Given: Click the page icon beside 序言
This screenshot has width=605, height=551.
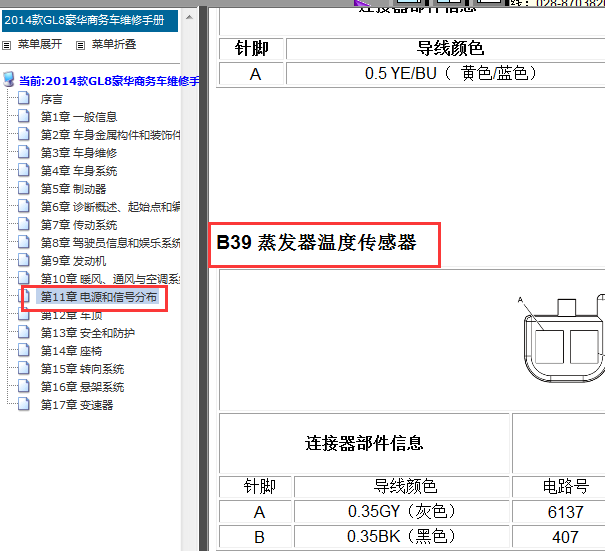Looking at the screenshot, I should tap(24, 98).
